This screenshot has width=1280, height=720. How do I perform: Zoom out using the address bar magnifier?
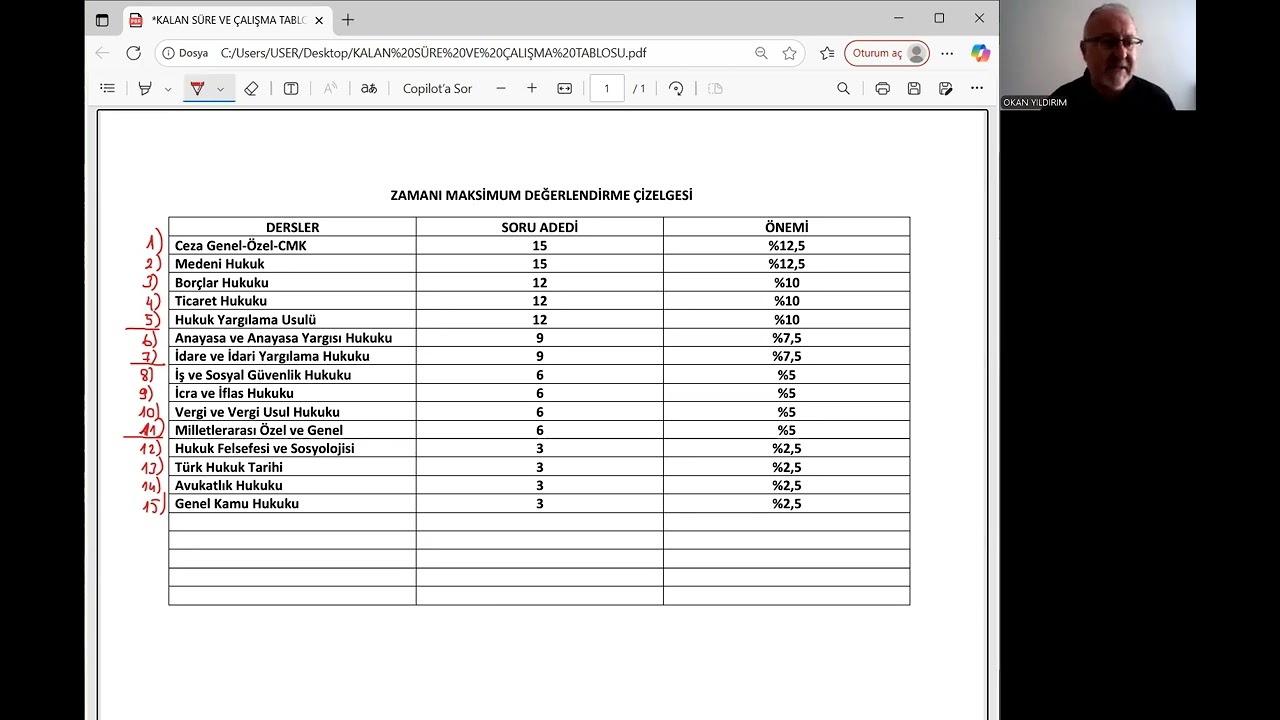(761, 53)
